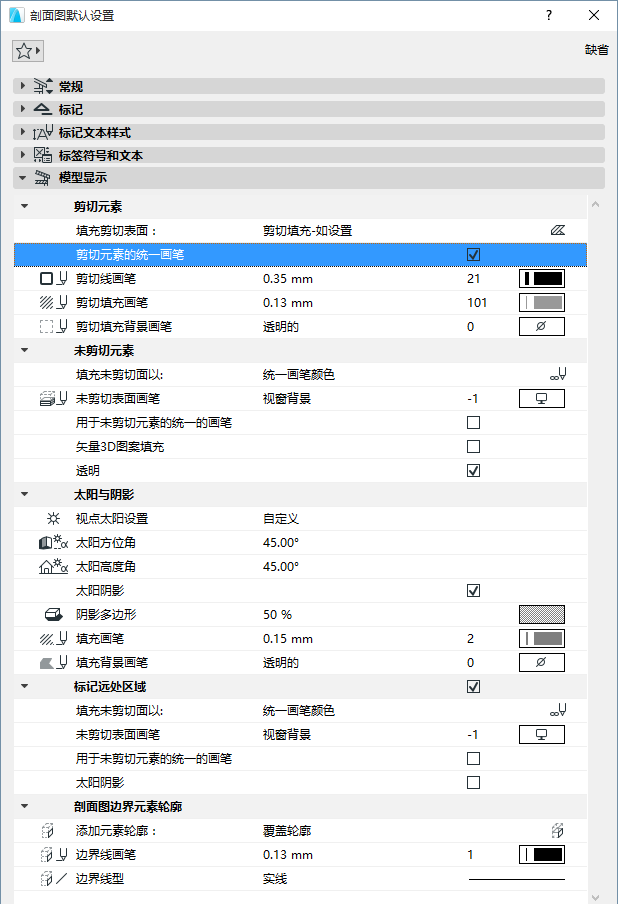Viewport: 618px width, 904px height.
Task: Click the 常规 panel icon
Action: click(43, 86)
